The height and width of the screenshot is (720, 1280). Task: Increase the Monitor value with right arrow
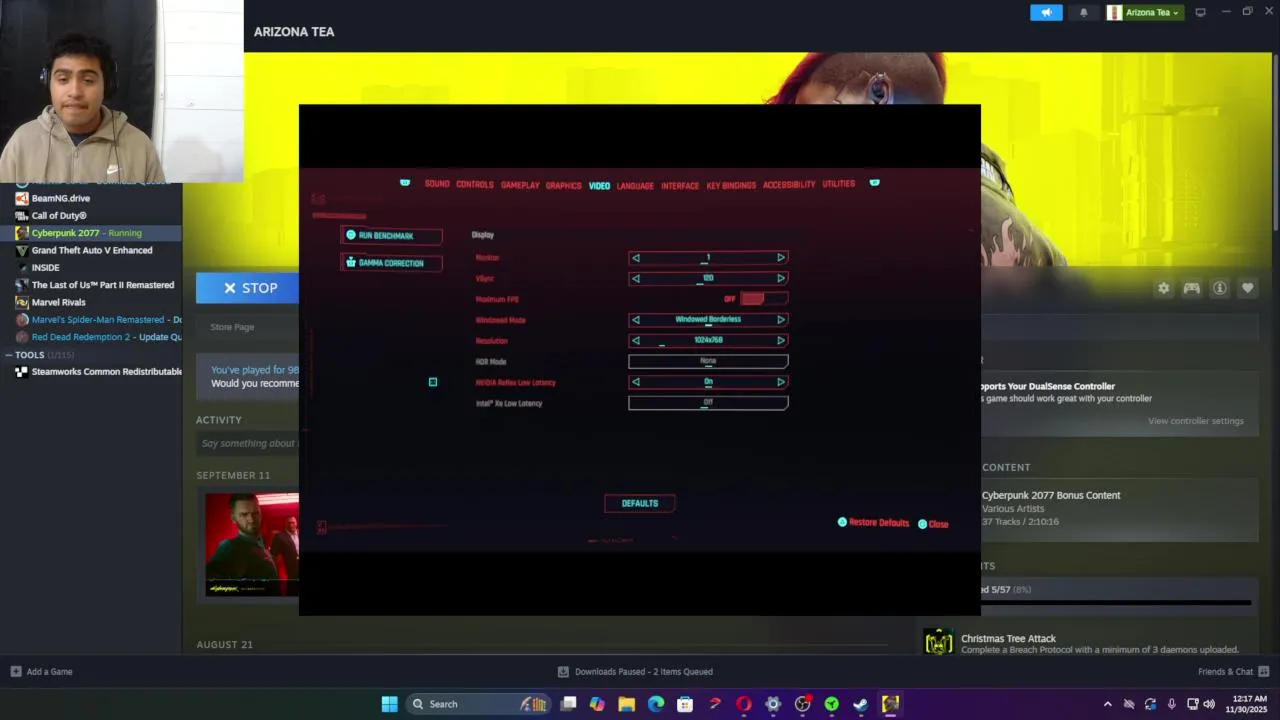(x=781, y=258)
